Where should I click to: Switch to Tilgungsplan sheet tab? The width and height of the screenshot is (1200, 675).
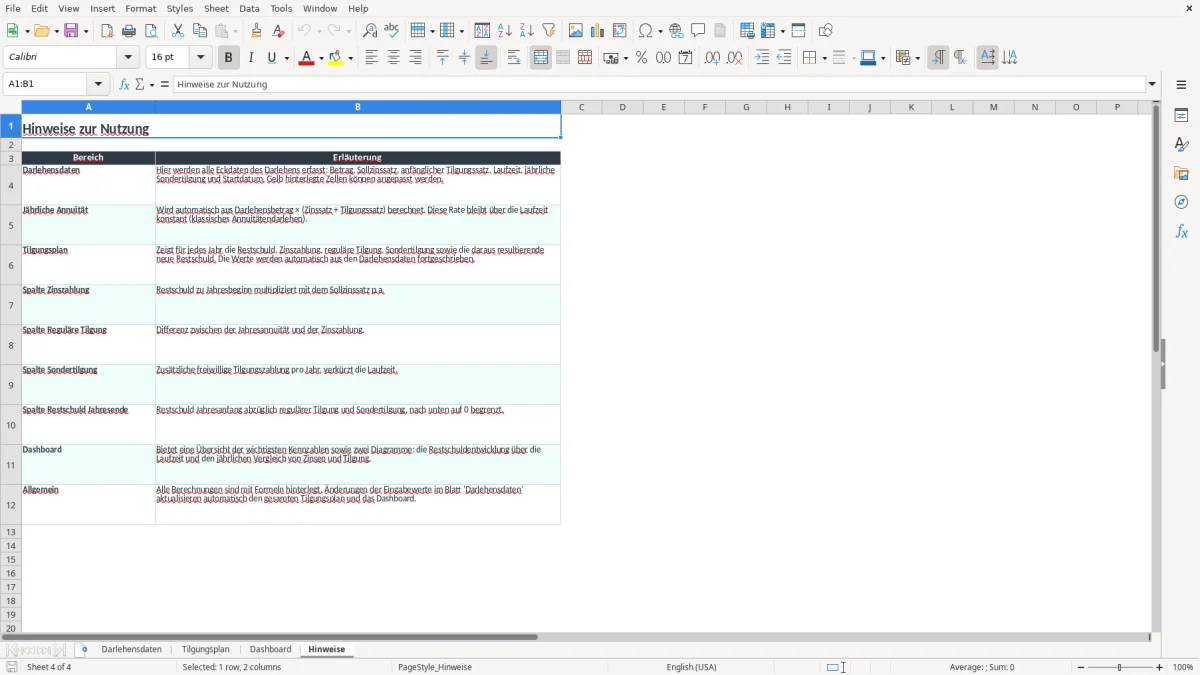[205, 649]
